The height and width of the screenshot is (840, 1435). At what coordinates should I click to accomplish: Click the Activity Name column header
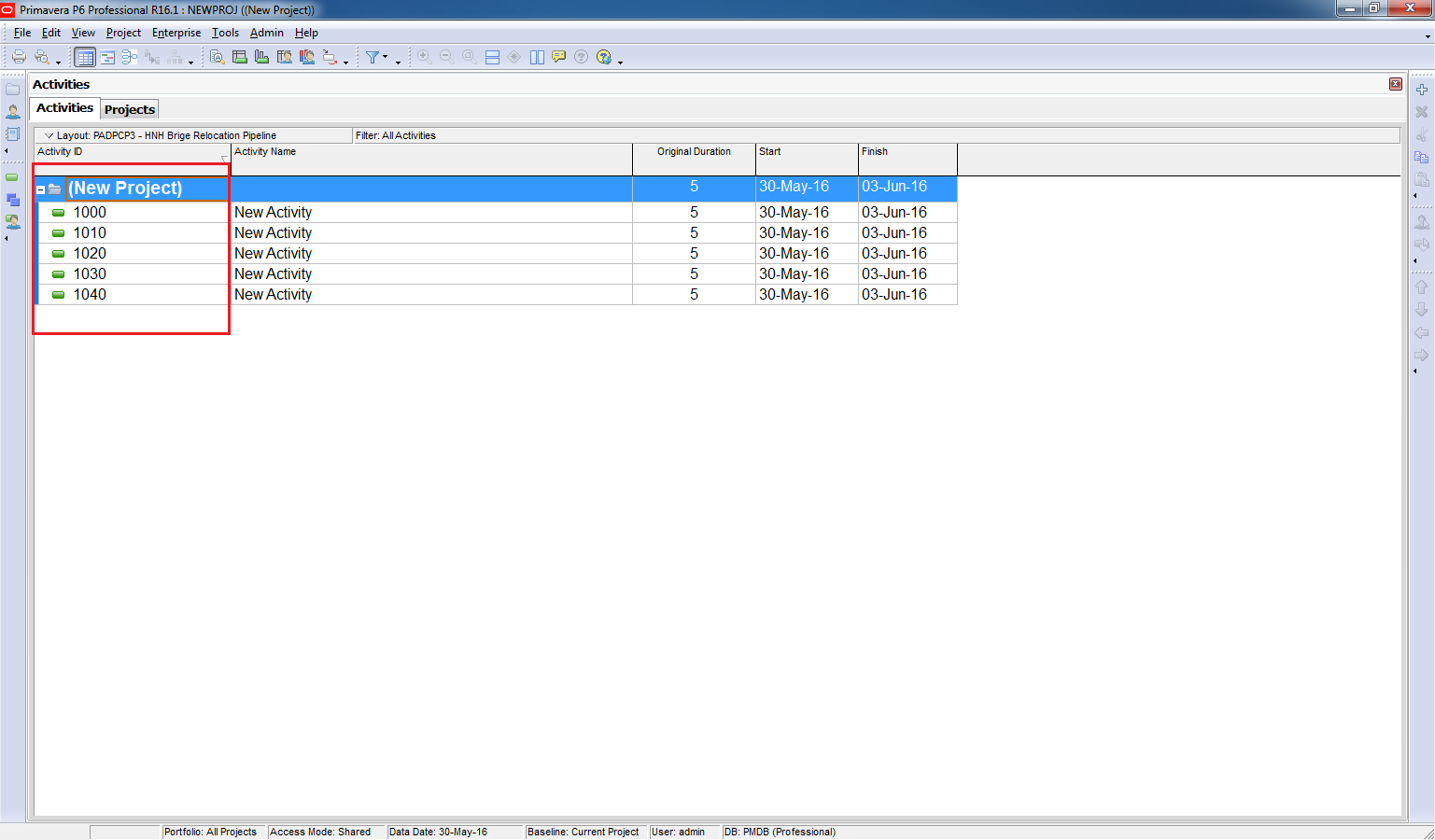coord(265,152)
